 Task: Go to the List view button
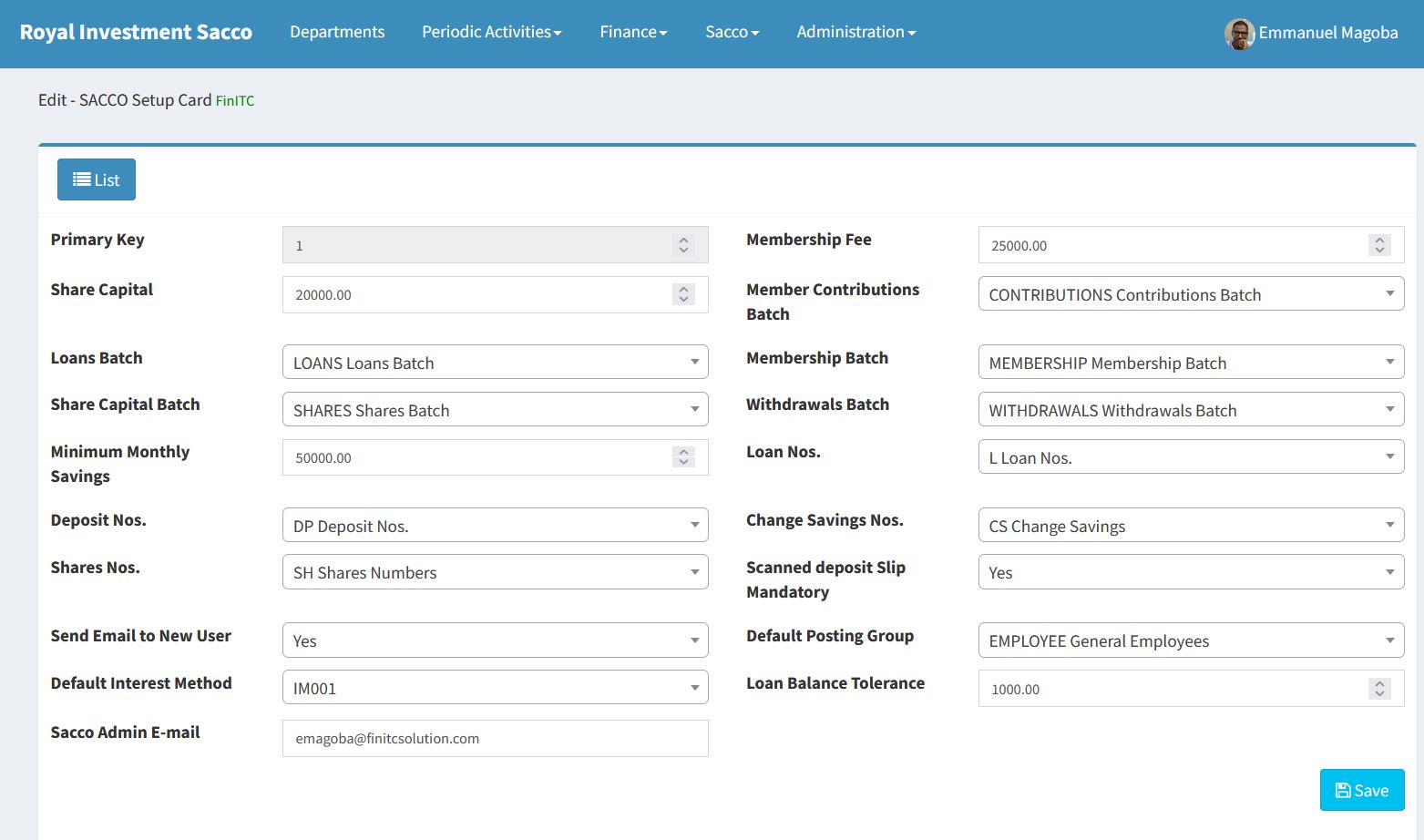97,179
